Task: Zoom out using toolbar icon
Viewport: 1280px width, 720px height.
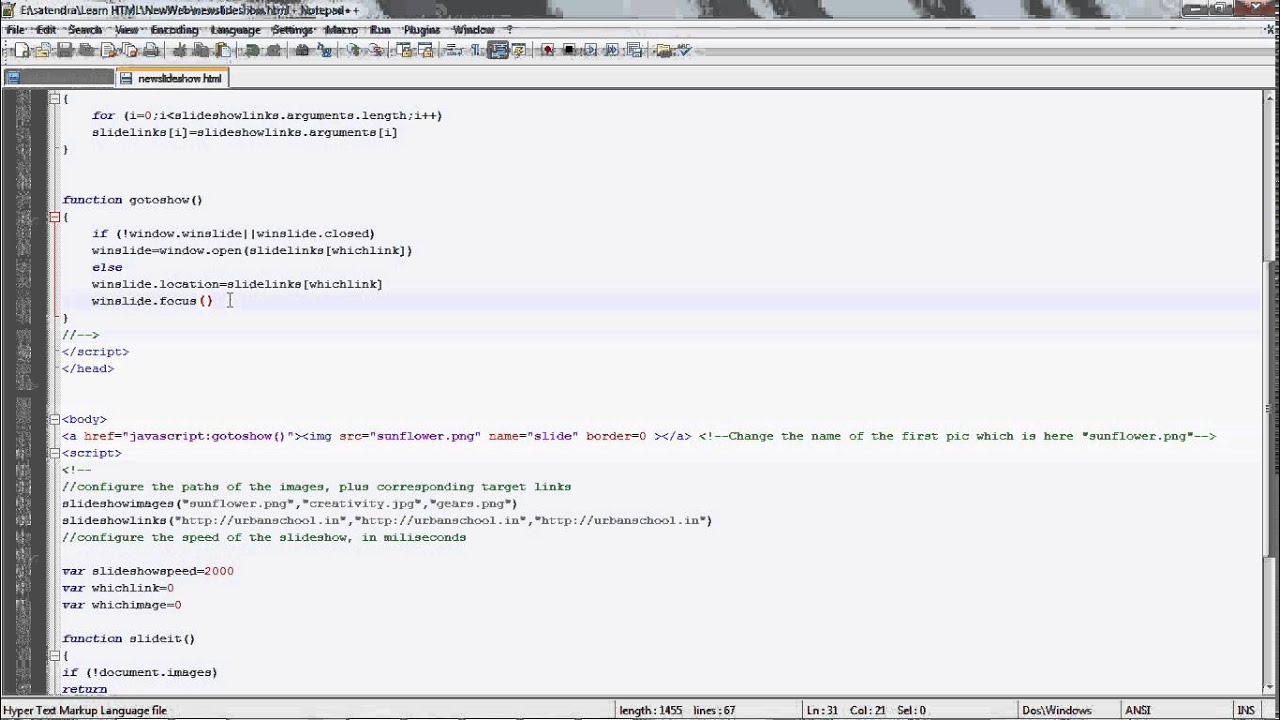Action: click(374, 50)
